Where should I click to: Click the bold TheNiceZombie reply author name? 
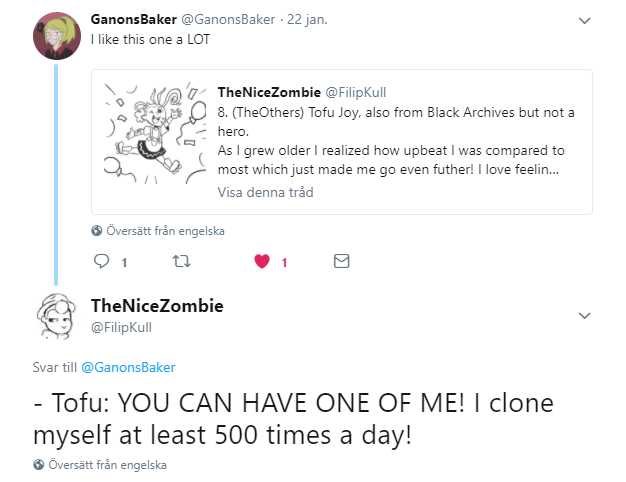click(x=157, y=306)
